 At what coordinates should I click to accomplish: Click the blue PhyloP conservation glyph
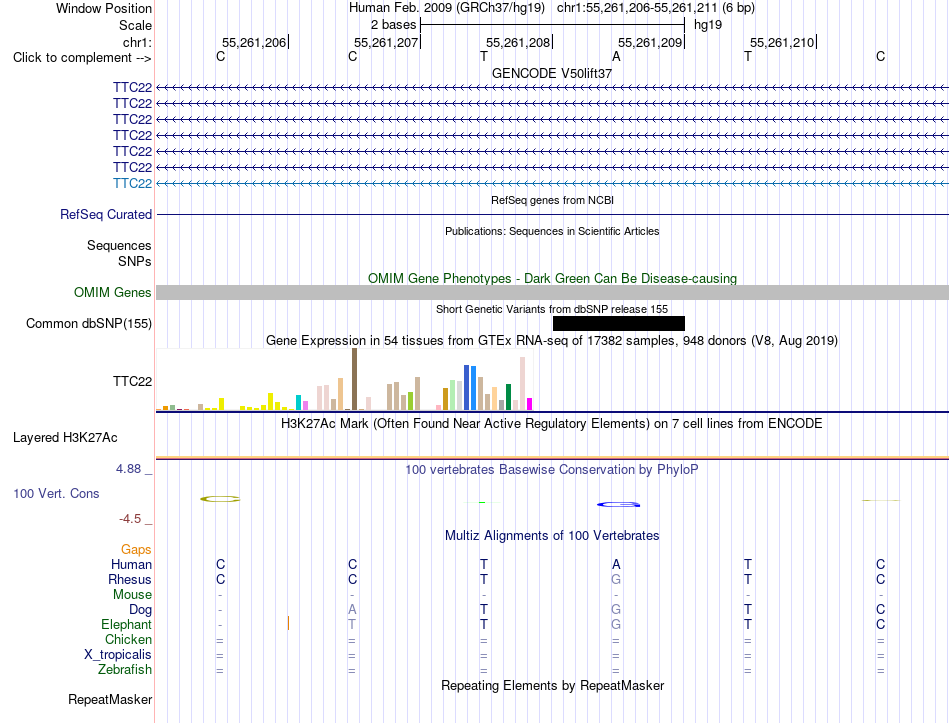619,504
